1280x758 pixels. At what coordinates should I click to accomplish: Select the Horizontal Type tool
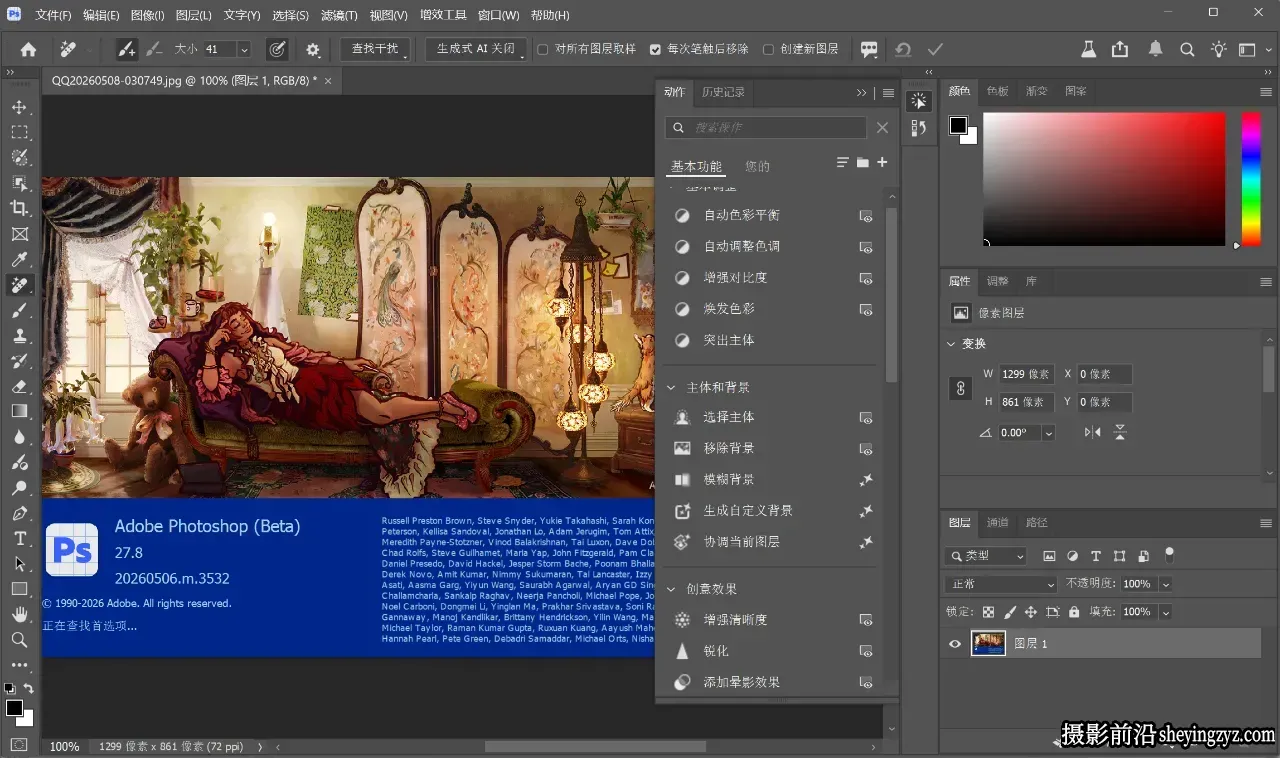19,538
